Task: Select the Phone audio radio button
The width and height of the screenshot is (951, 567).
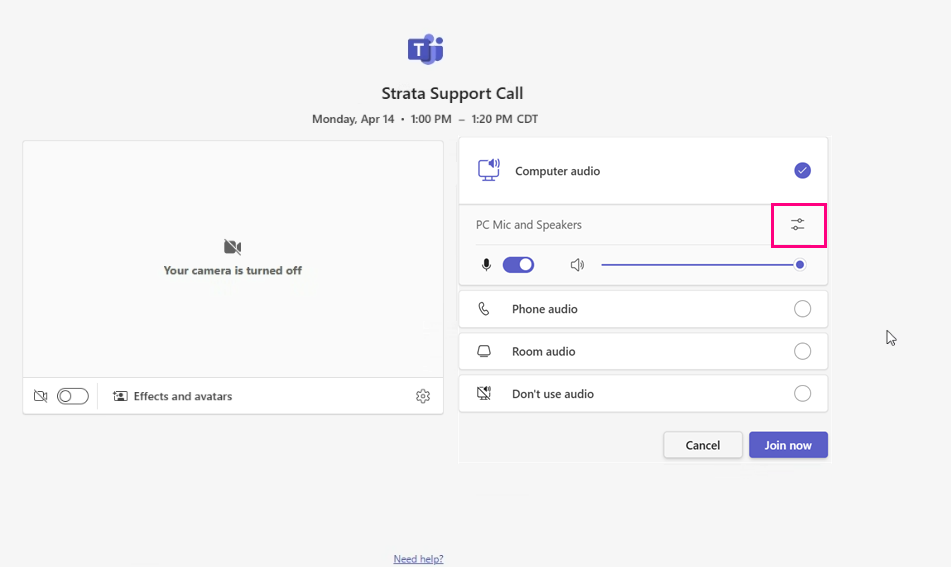Action: [802, 309]
